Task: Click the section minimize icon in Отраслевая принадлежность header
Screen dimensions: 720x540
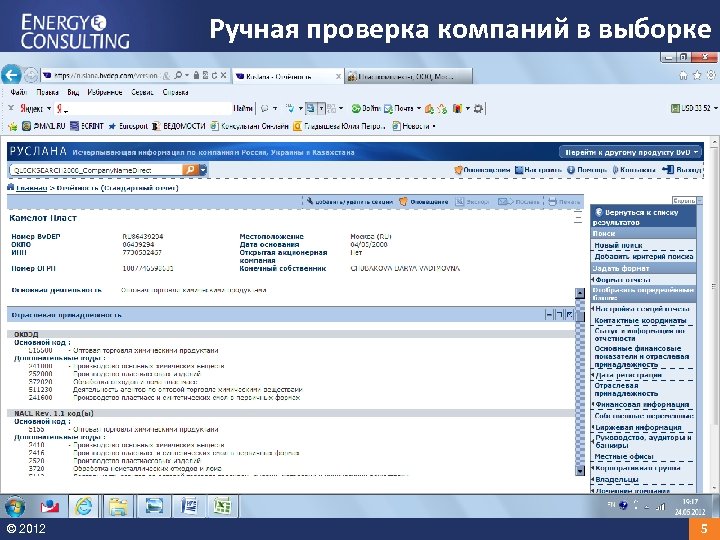Action: click(549, 315)
